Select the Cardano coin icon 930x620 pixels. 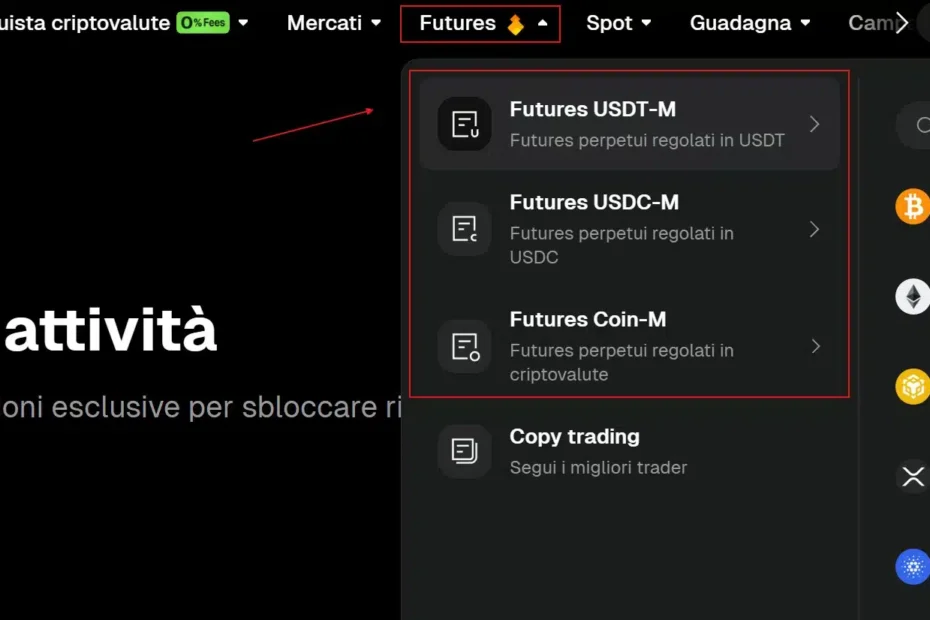tap(912, 567)
